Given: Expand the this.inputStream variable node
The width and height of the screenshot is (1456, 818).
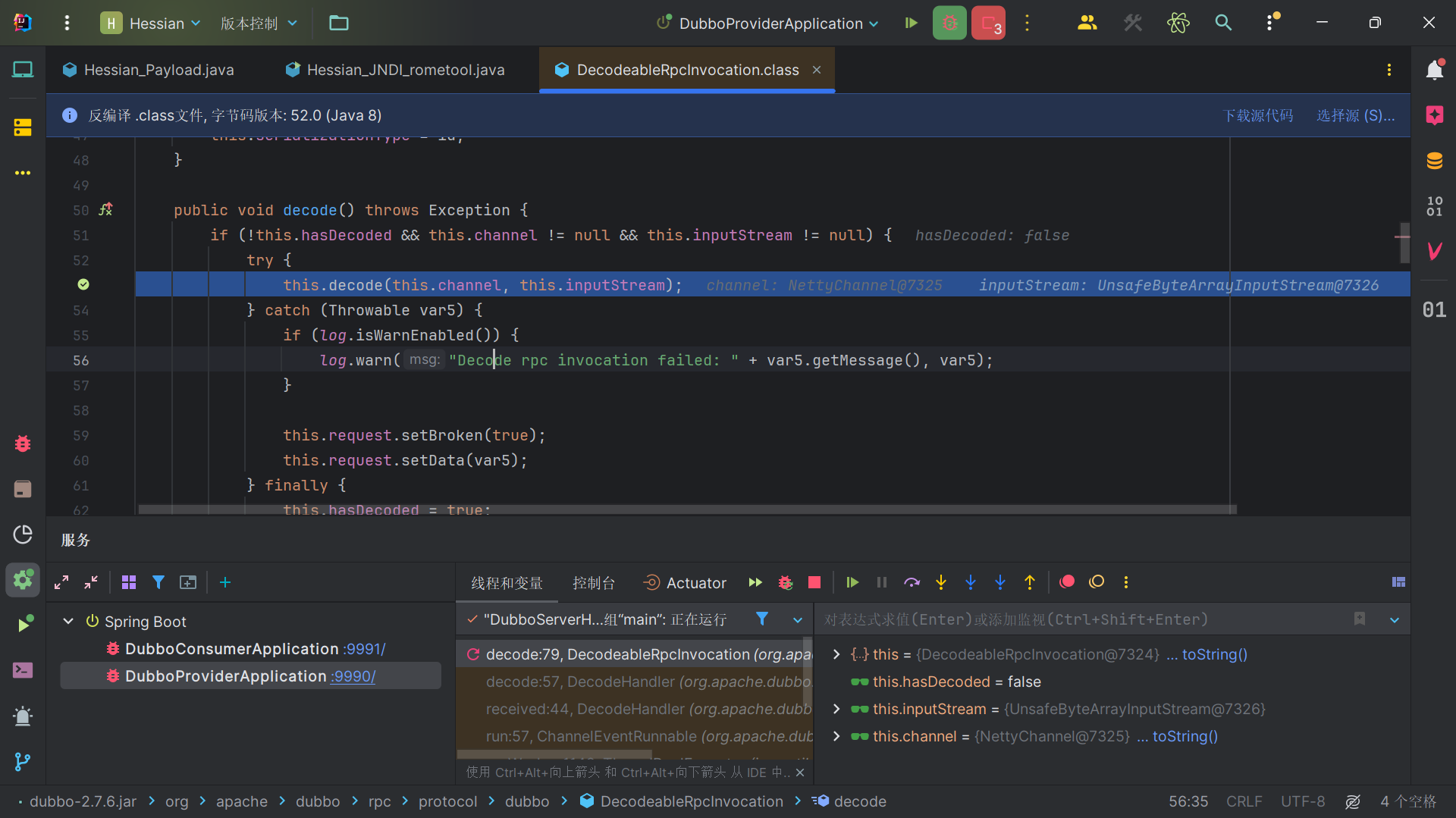Looking at the screenshot, I should pos(836,709).
